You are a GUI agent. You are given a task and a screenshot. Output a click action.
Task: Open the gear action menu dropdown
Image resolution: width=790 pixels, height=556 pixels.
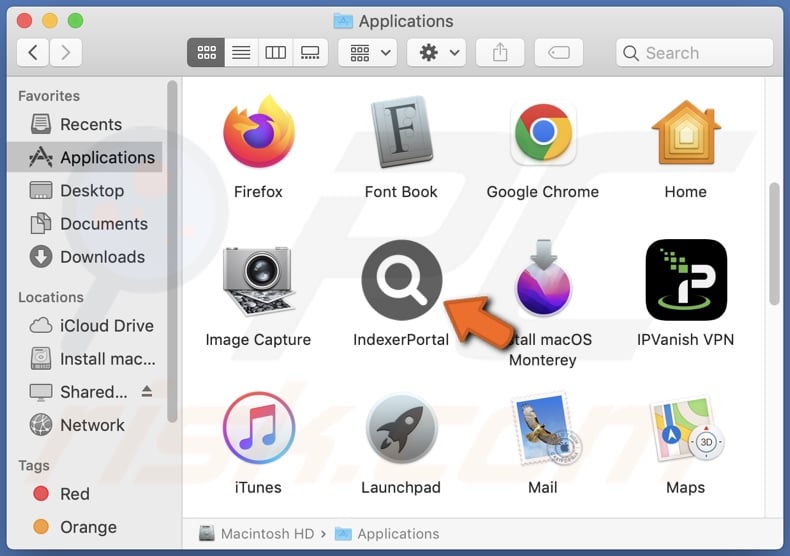[x=436, y=52]
